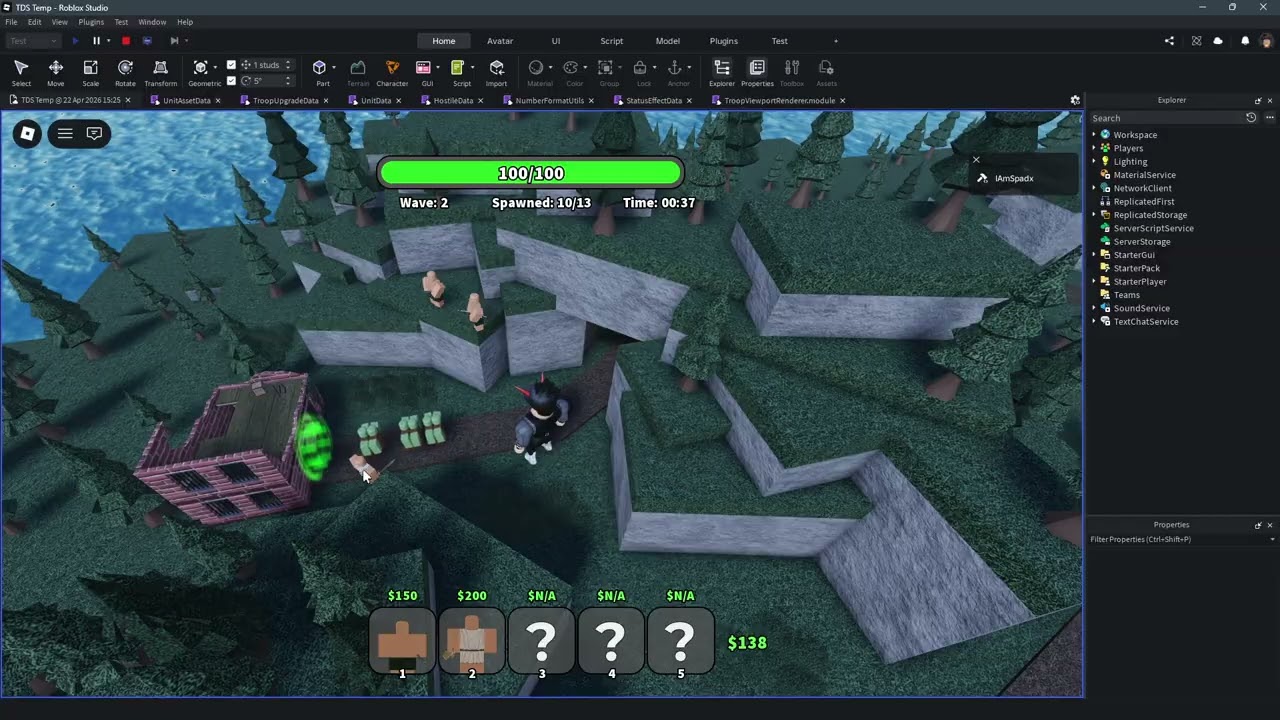
Task: Open the Test mode dropdown
Action: [x=33, y=41]
